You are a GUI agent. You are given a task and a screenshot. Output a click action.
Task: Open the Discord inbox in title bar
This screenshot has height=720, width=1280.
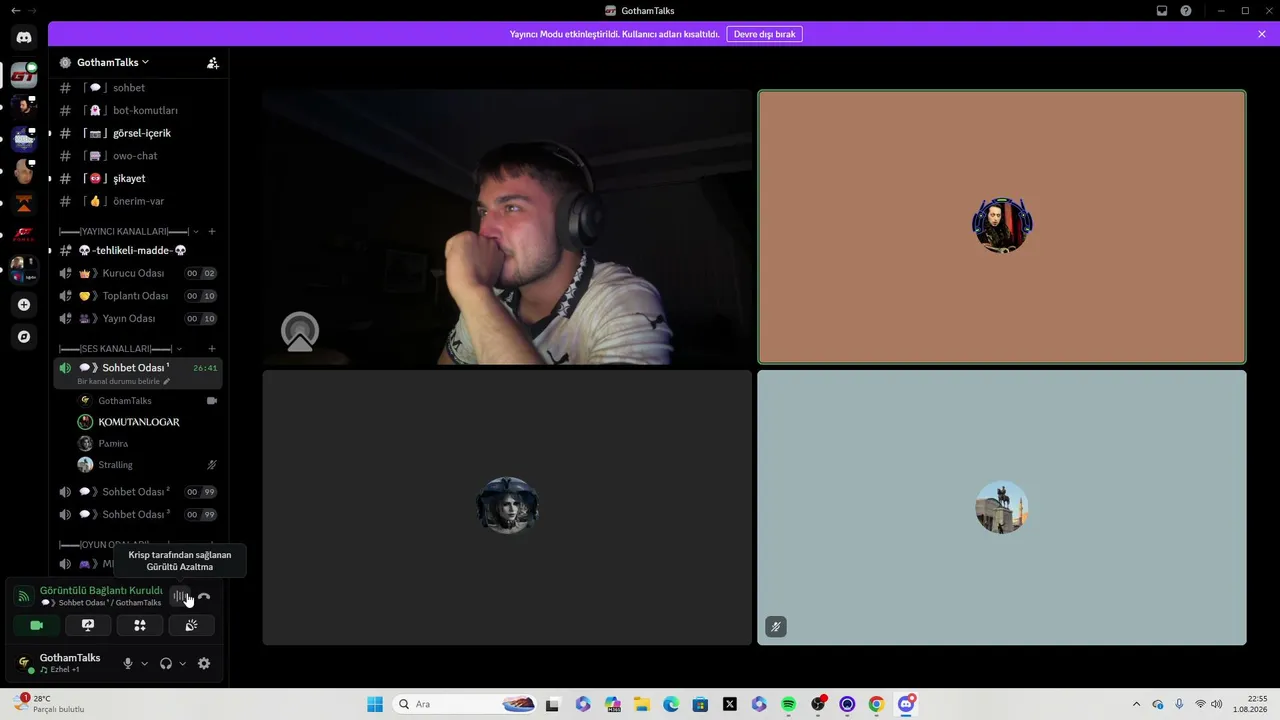(x=1162, y=11)
